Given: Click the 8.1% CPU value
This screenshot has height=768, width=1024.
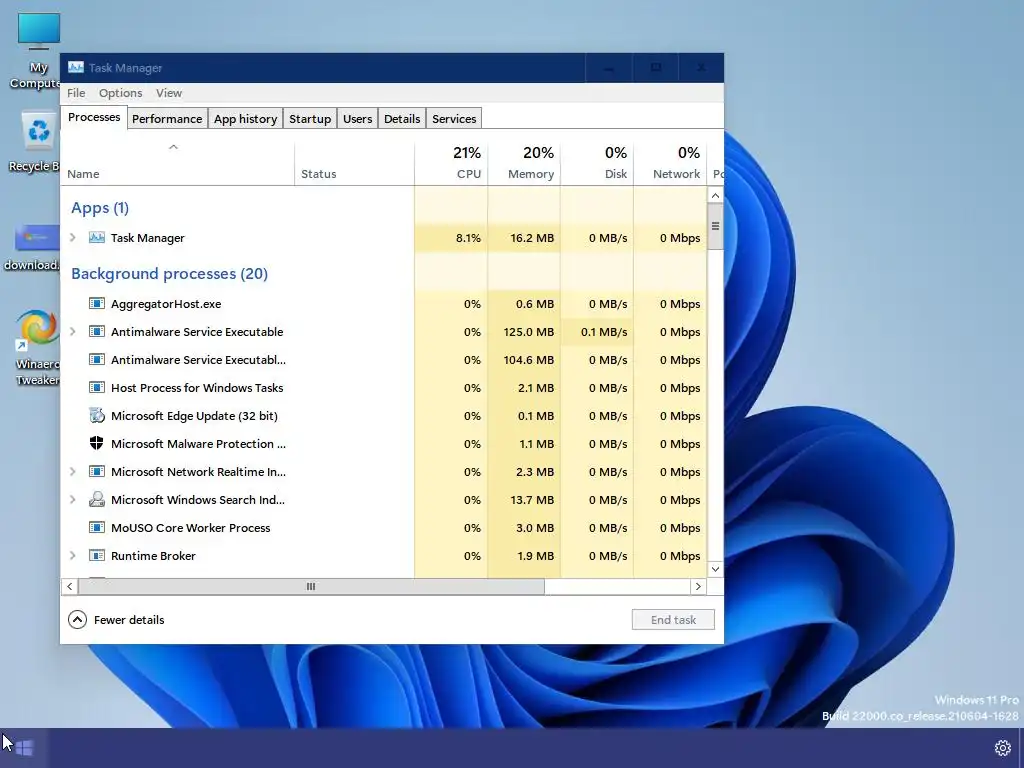Looking at the screenshot, I should click(468, 238).
